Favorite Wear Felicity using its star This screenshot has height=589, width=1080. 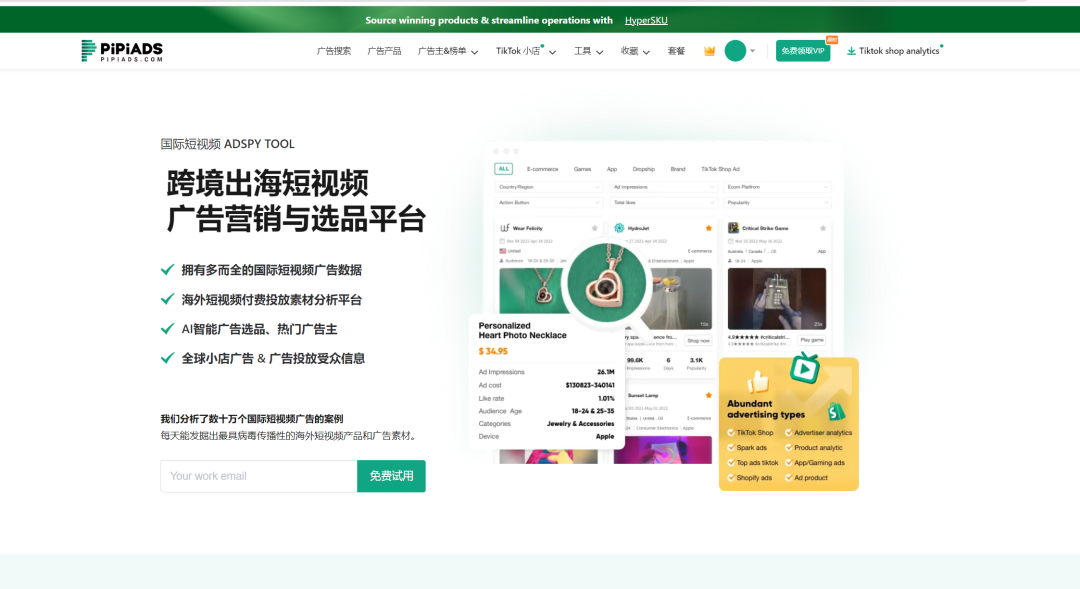(595, 228)
